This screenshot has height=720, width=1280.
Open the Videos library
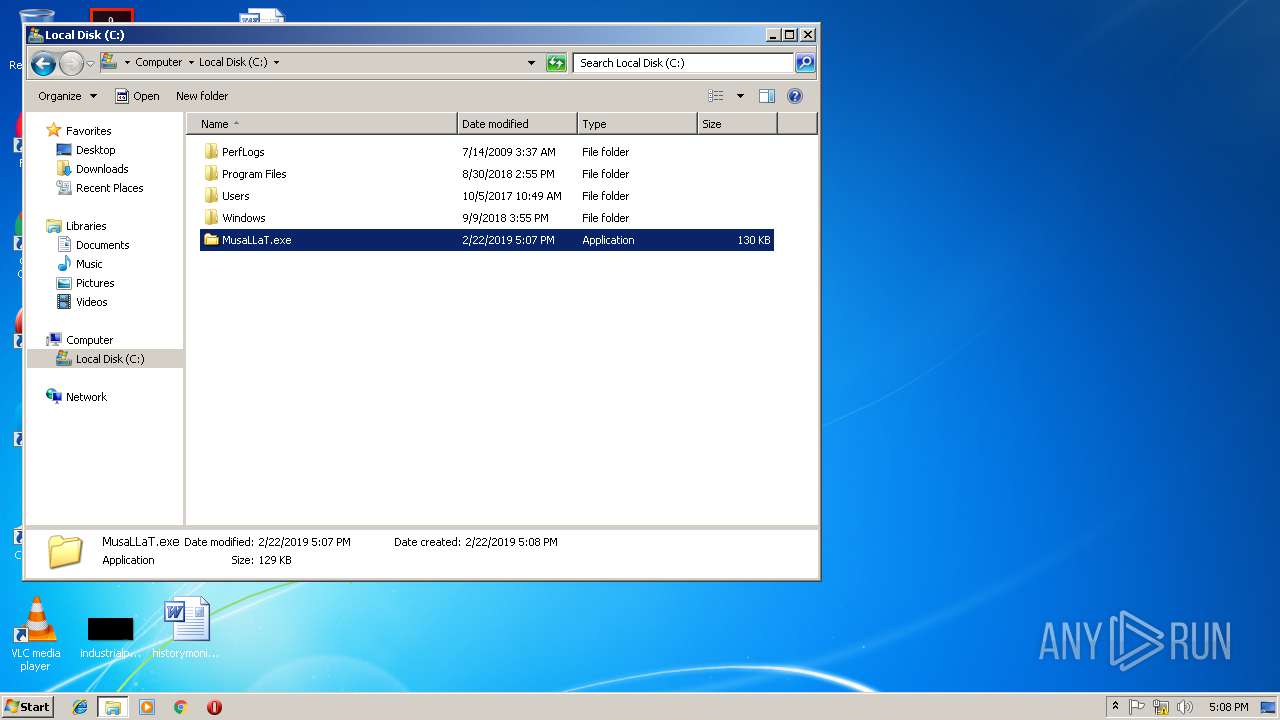point(91,302)
